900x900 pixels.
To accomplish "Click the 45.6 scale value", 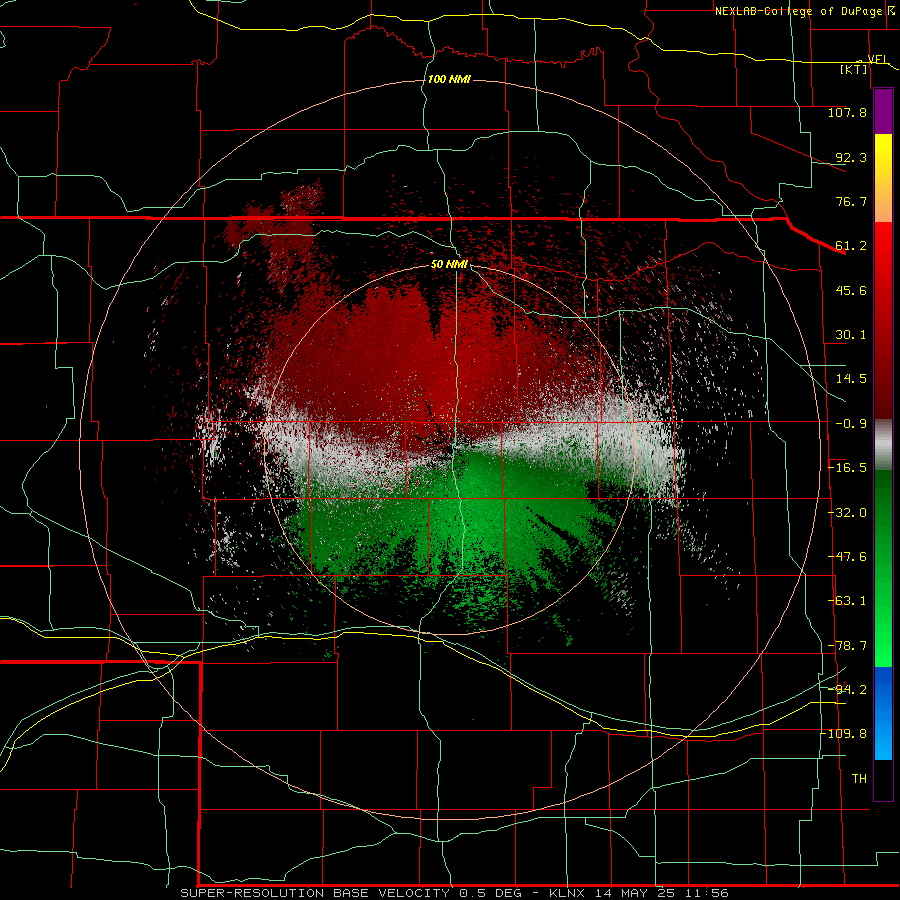I will pyautogui.click(x=851, y=290).
